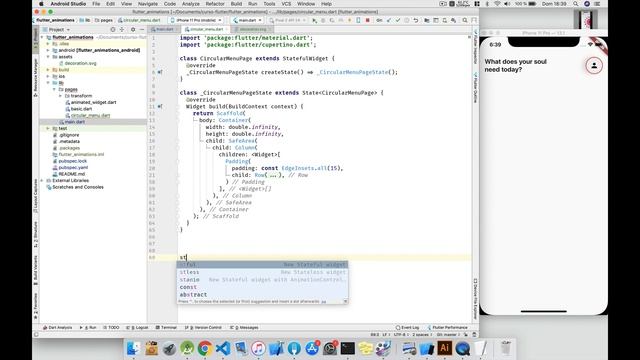
Task: Hide the Project panel with minus icon
Action: coord(142,29)
